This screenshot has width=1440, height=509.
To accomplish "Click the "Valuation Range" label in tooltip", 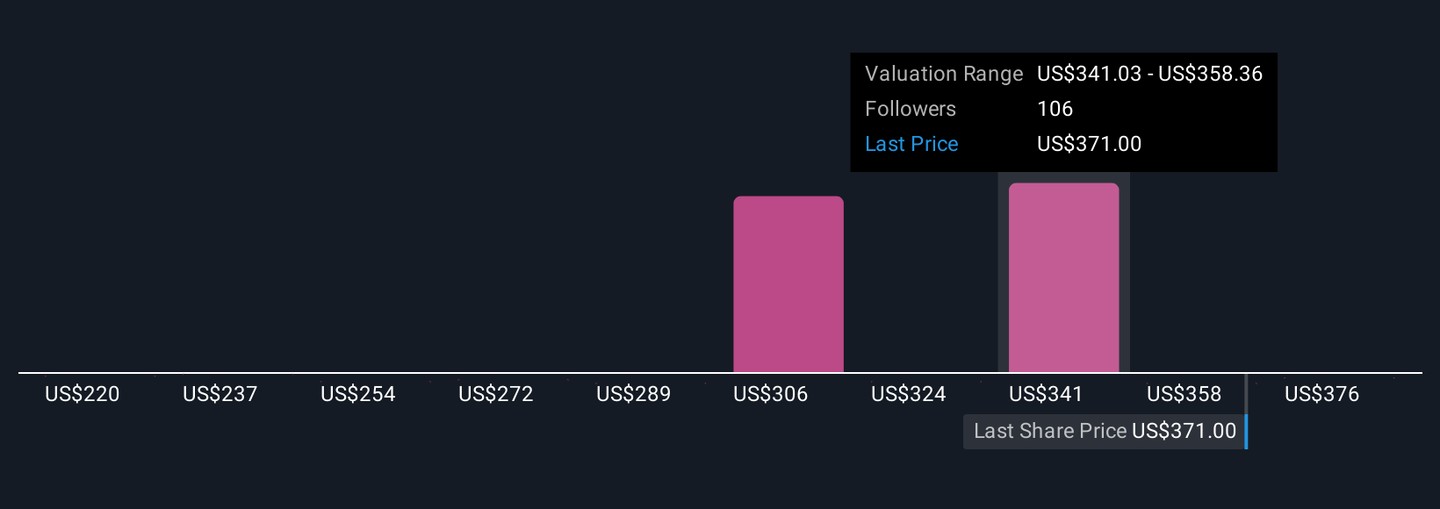I will [944, 74].
